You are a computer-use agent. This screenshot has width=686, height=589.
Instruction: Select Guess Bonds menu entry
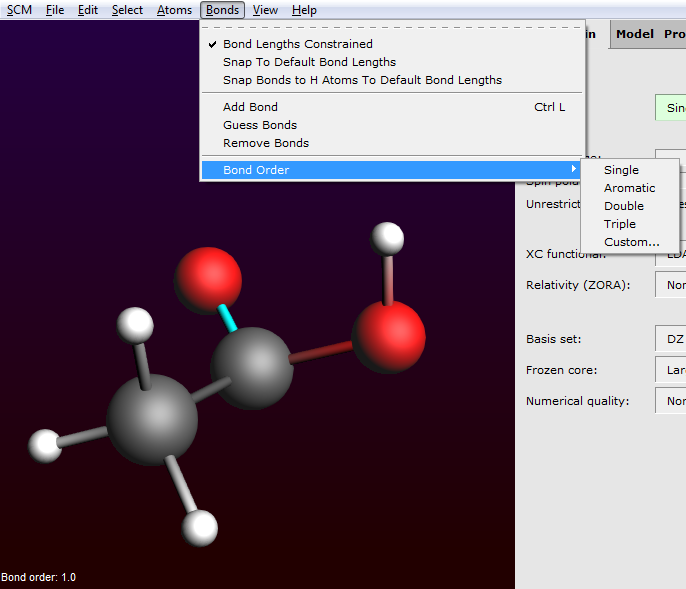392,125
